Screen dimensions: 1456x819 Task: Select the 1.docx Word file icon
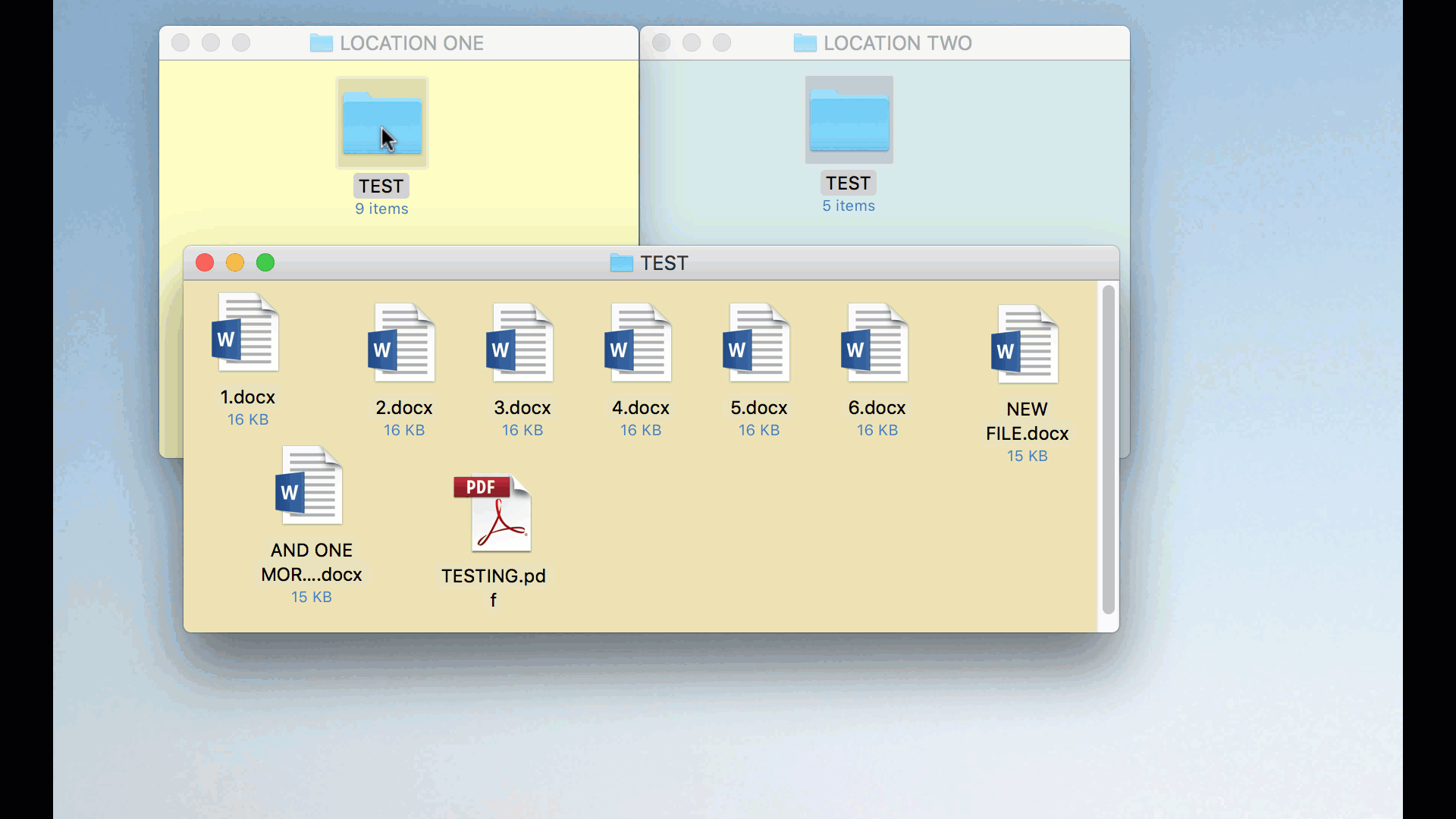246,334
